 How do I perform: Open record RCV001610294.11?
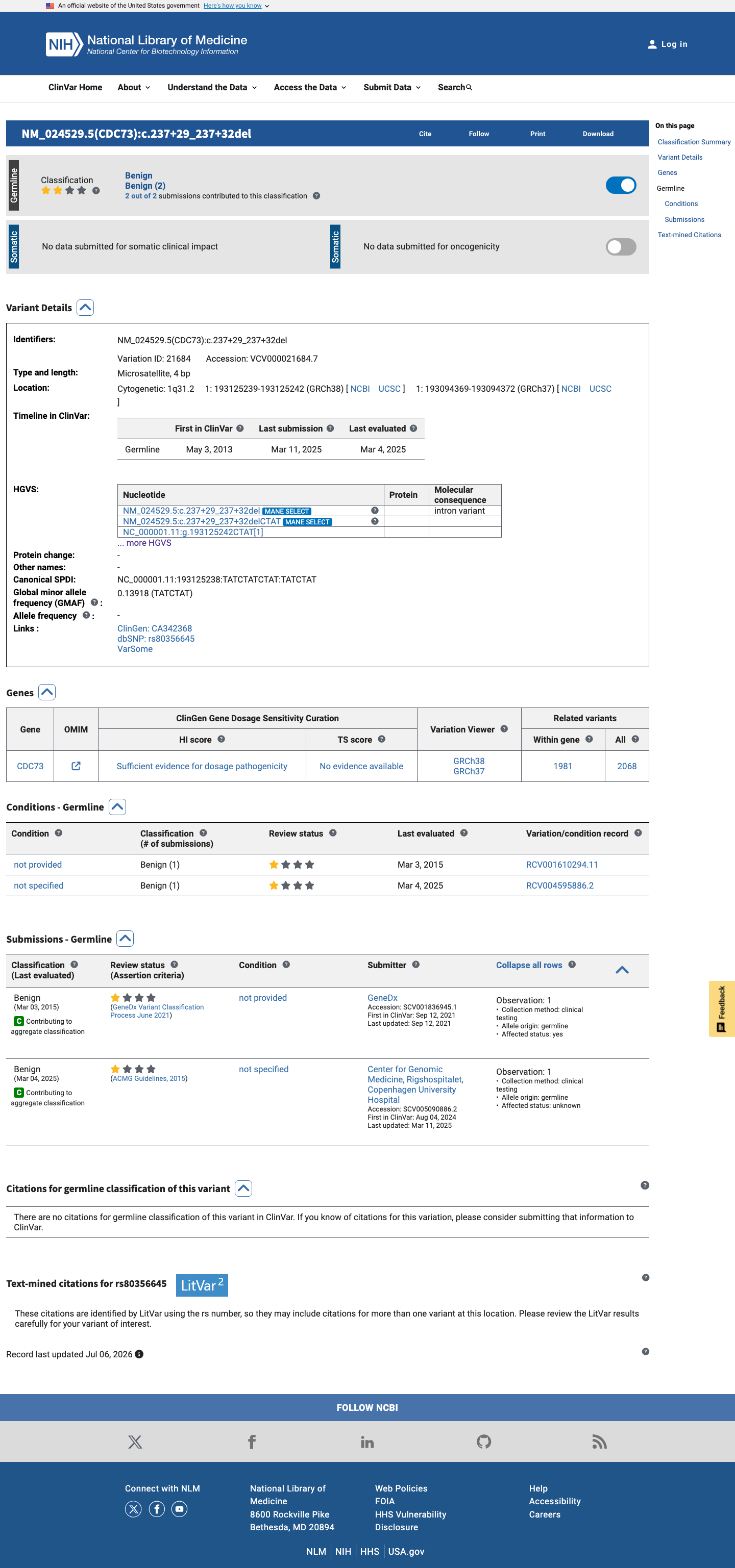(561, 865)
